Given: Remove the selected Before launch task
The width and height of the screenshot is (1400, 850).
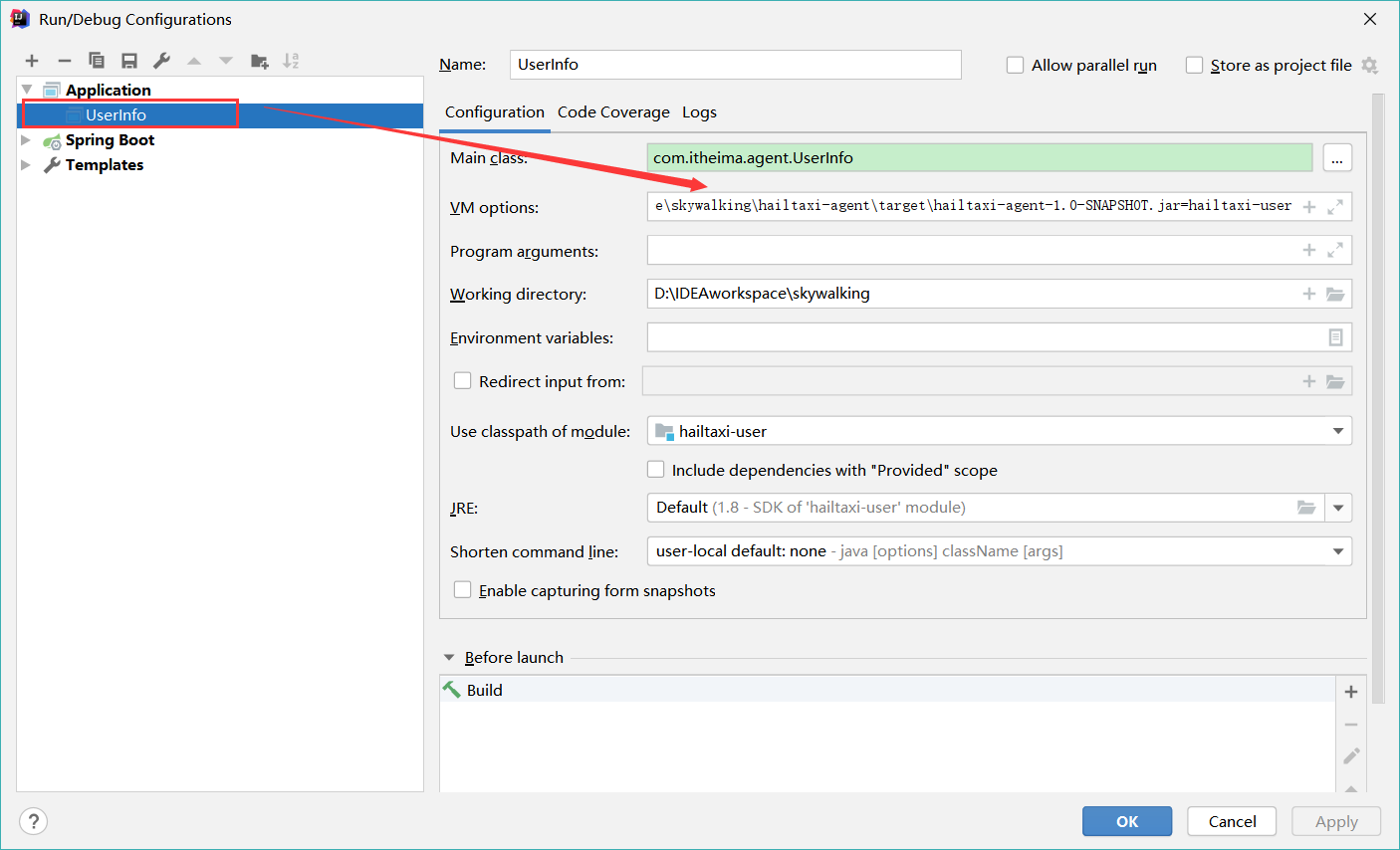Looking at the screenshot, I should pos(1351,725).
